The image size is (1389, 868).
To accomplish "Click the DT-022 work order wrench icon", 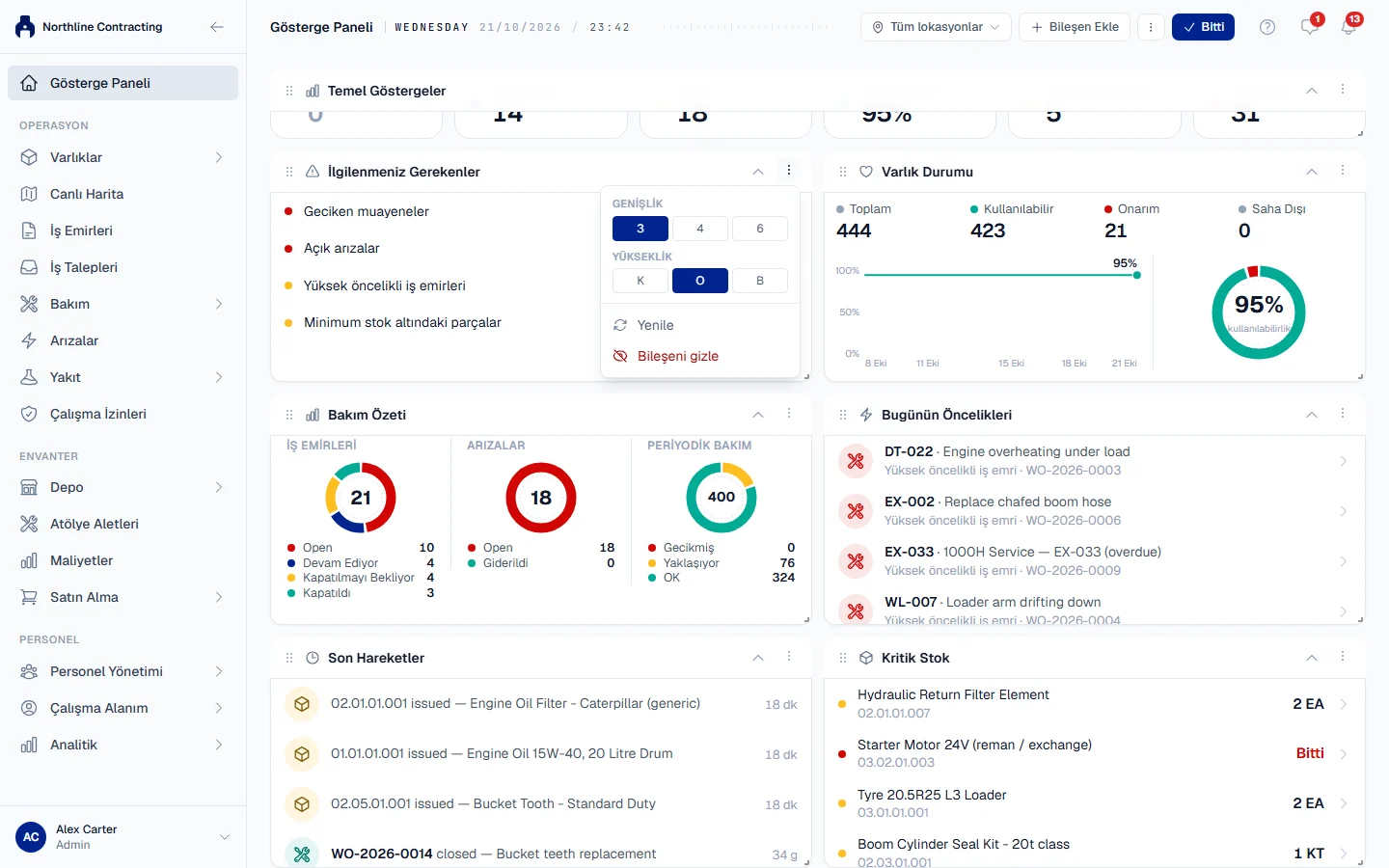I will (856, 461).
